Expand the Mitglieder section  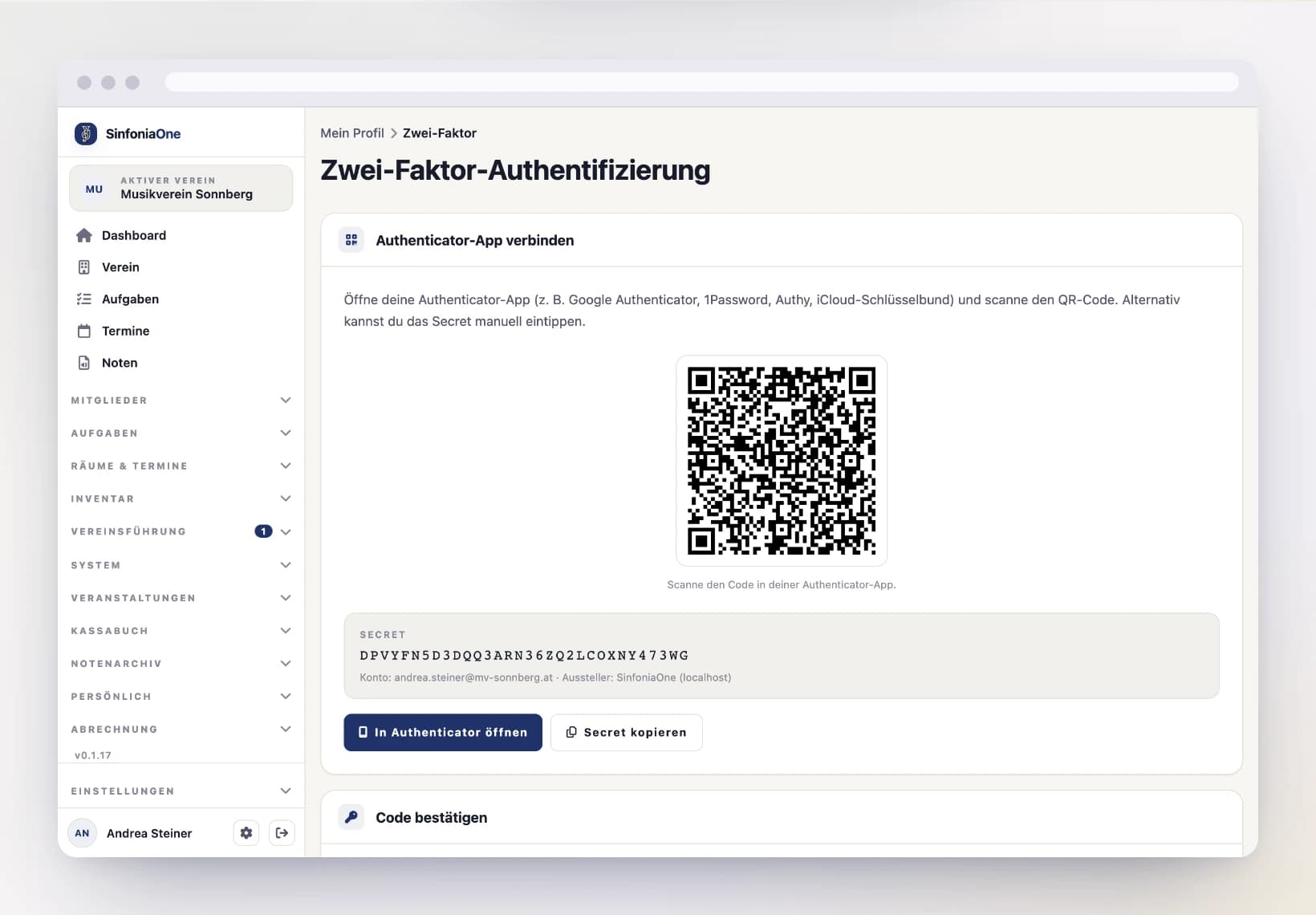click(x=181, y=401)
